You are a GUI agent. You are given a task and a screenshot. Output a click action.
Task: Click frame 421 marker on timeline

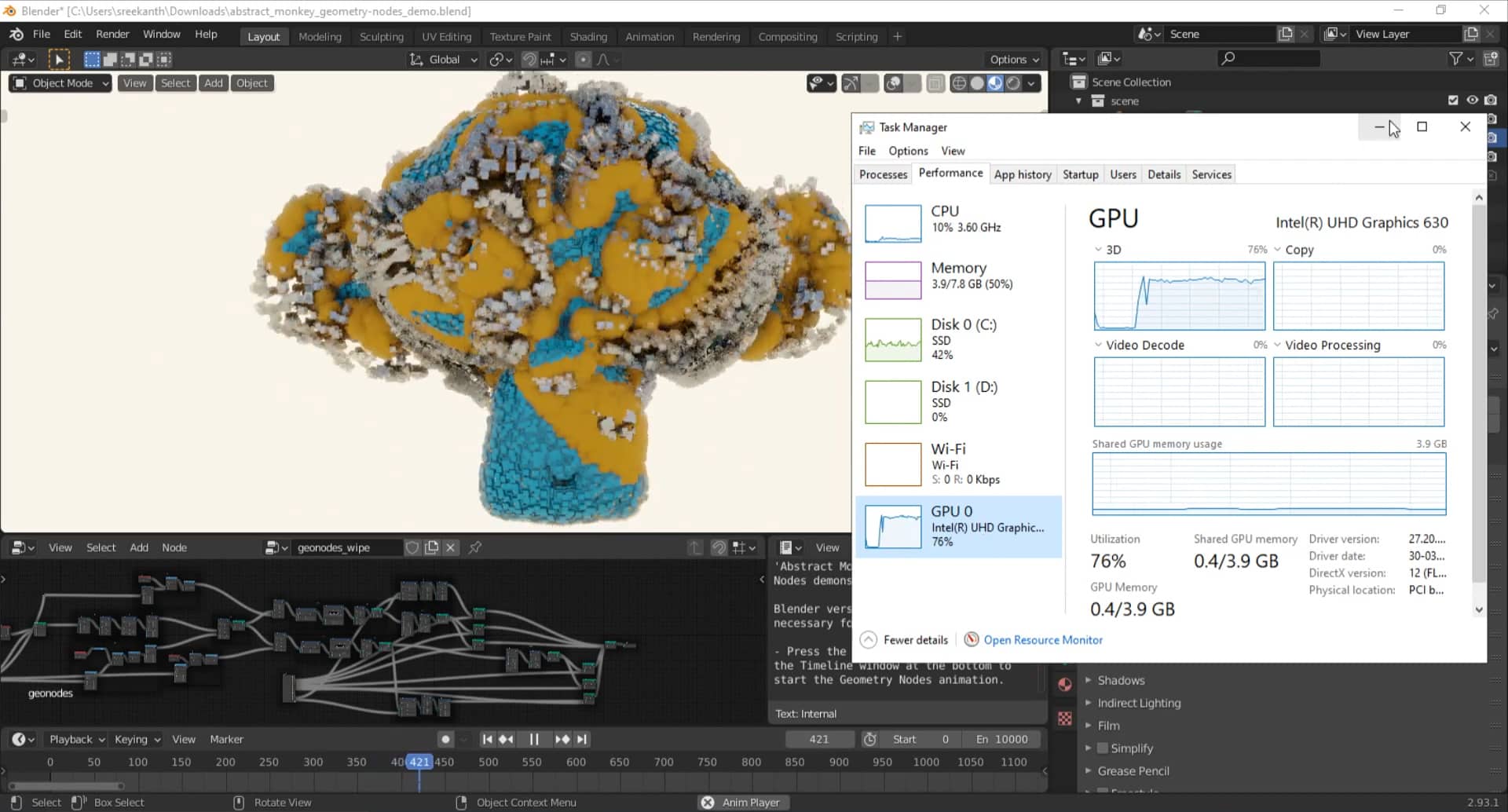[x=419, y=762]
